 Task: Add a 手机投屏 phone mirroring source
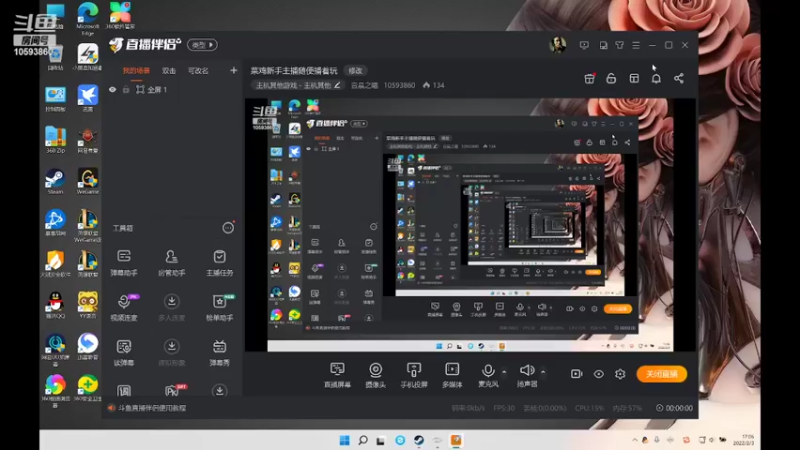click(x=414, y=375)
